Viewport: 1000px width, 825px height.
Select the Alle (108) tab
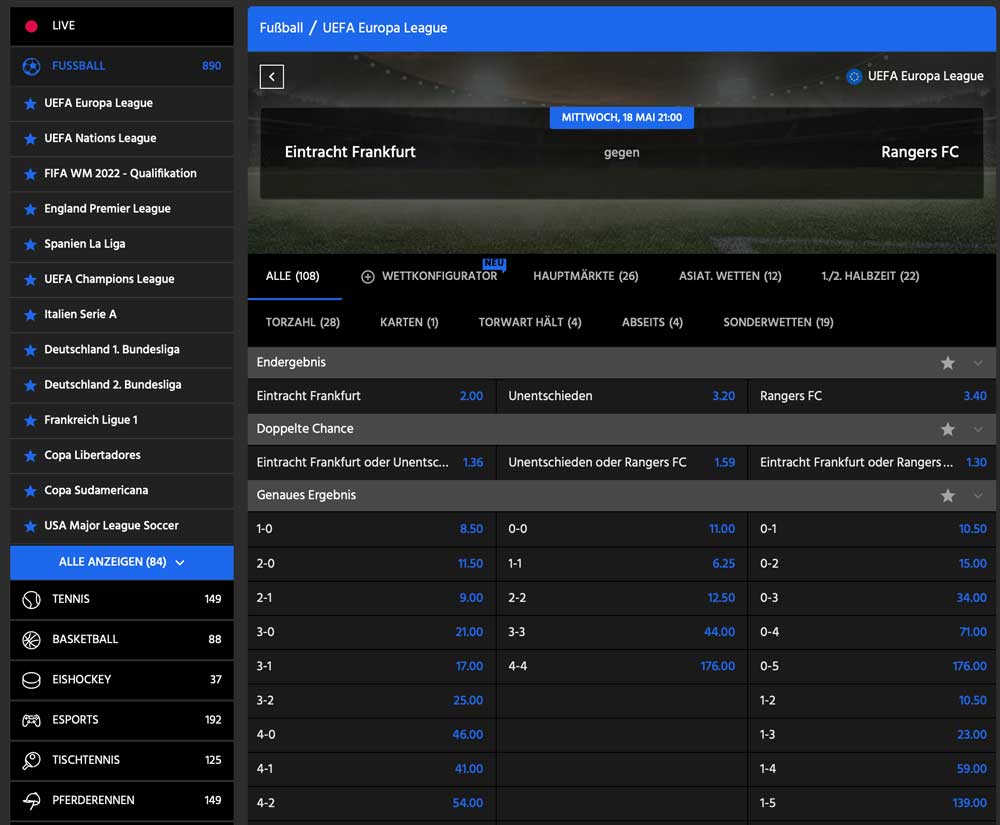tap(293, 276)
